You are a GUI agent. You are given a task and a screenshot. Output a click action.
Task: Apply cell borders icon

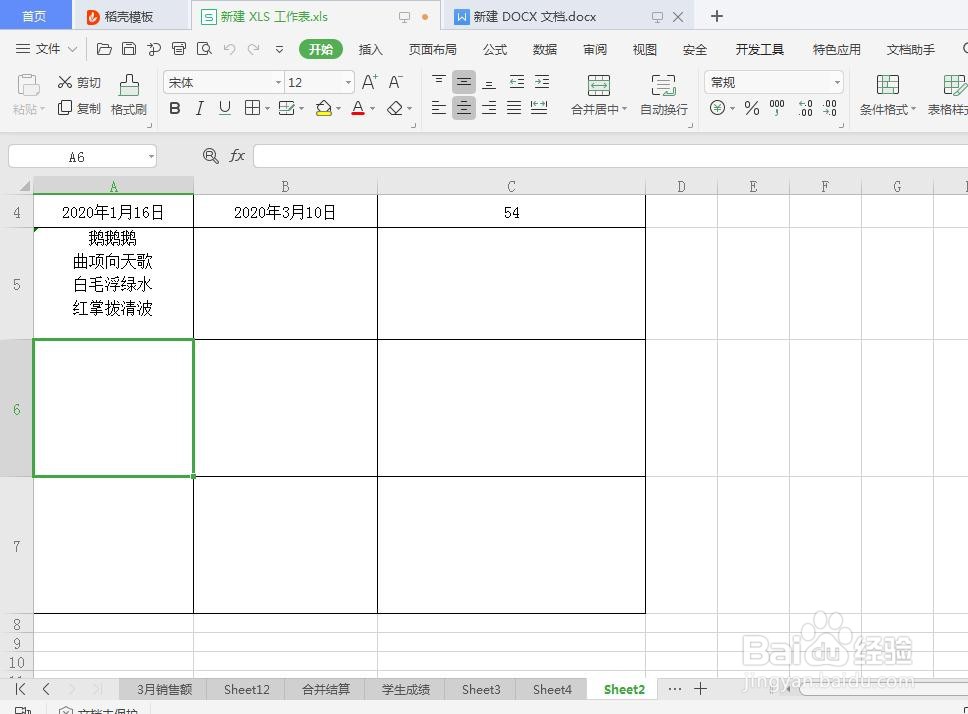pos(252,109)
